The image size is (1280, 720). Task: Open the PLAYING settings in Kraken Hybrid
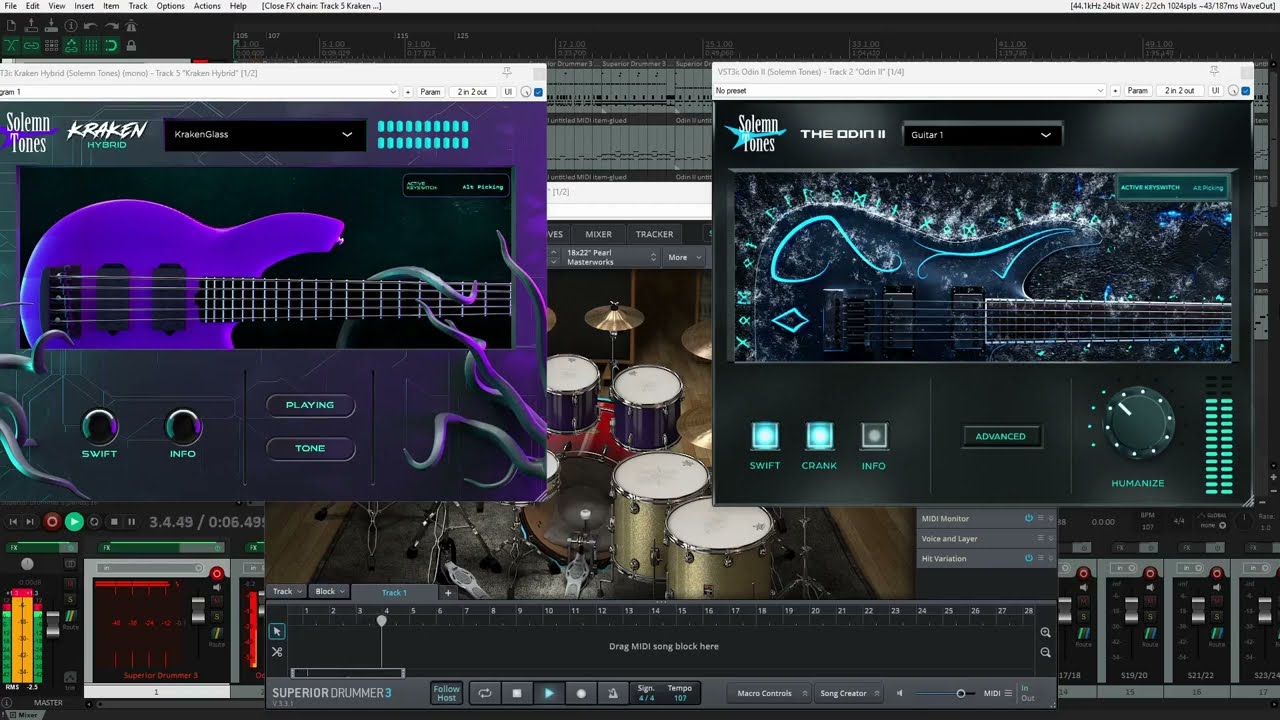pyautogui.click(x=310, y=405)
